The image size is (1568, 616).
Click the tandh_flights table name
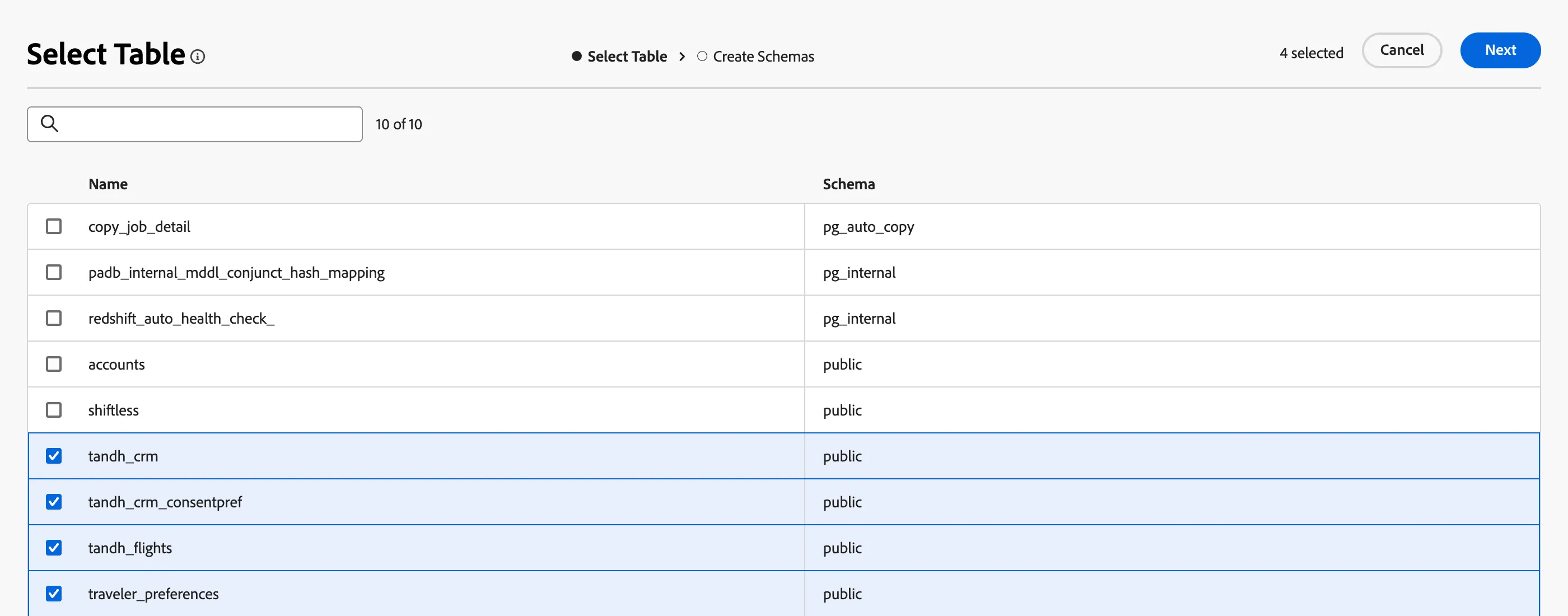[130, 548]
